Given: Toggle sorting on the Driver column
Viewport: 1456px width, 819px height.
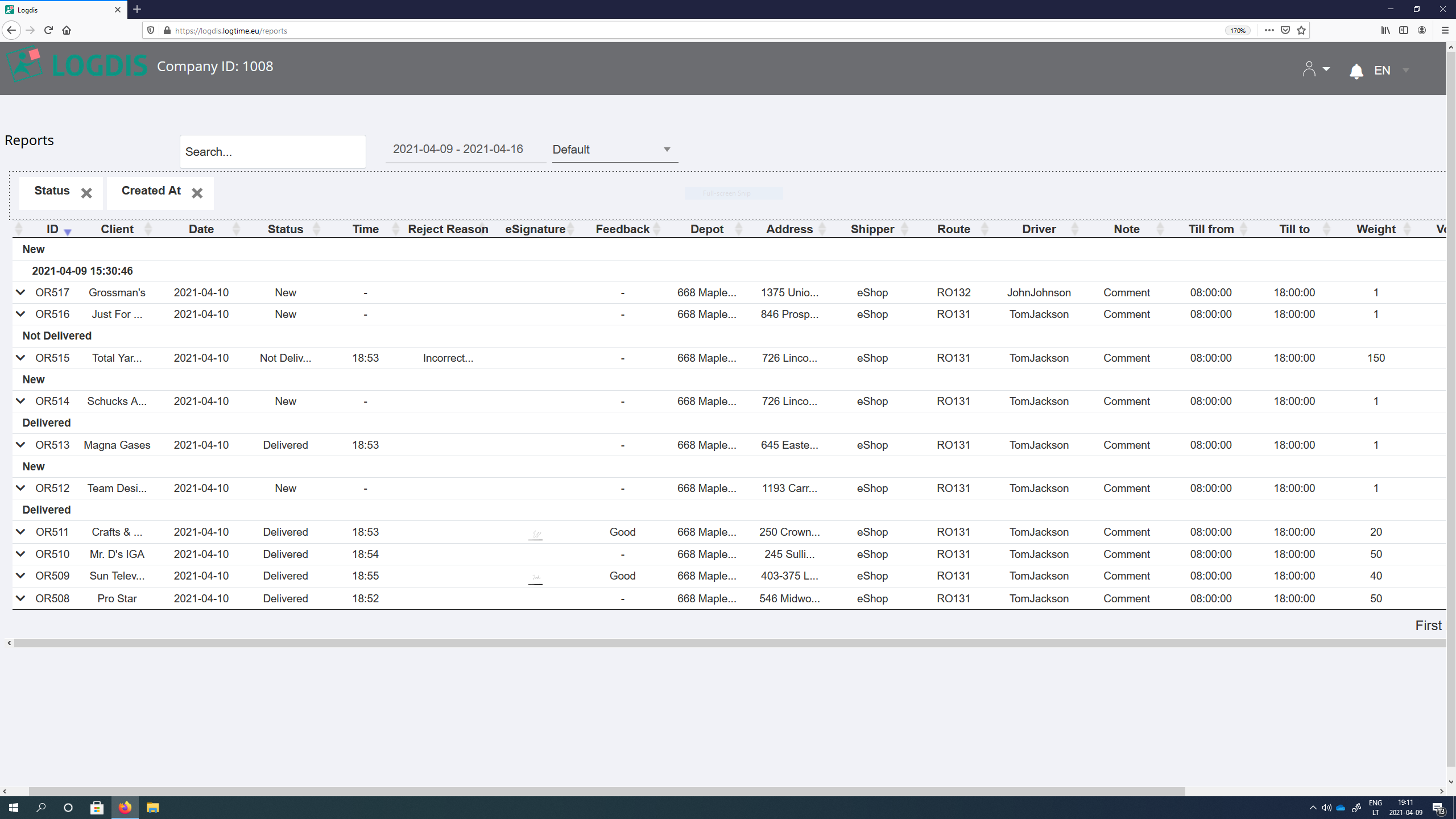Looking at the screenshot, I should click(x=1074, y=229).
